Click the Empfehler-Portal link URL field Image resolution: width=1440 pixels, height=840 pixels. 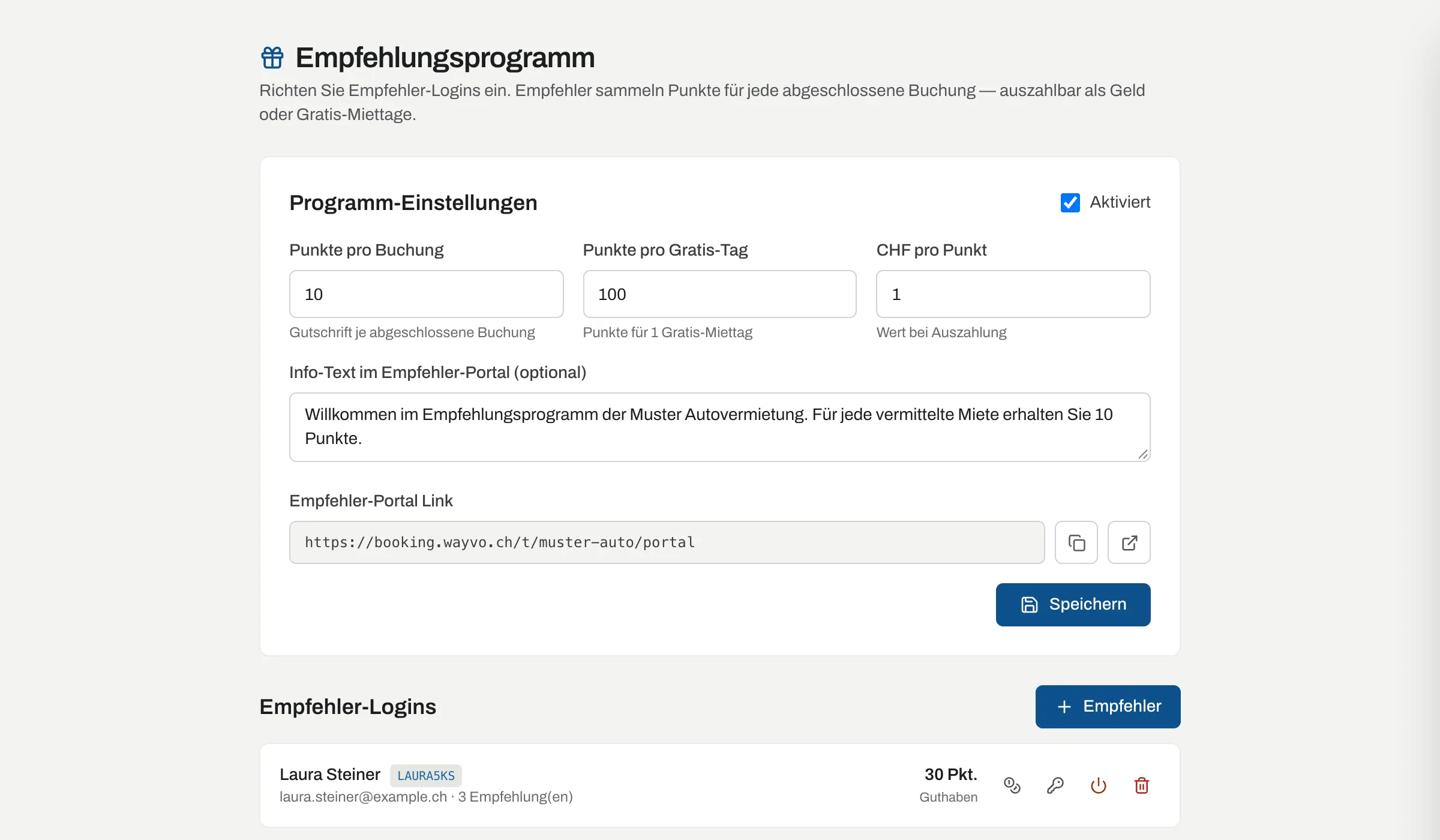click(667, 542)
